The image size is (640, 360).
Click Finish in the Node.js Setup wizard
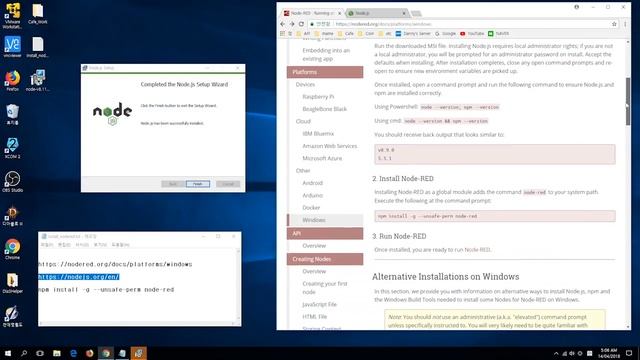(x=198, y=184)
